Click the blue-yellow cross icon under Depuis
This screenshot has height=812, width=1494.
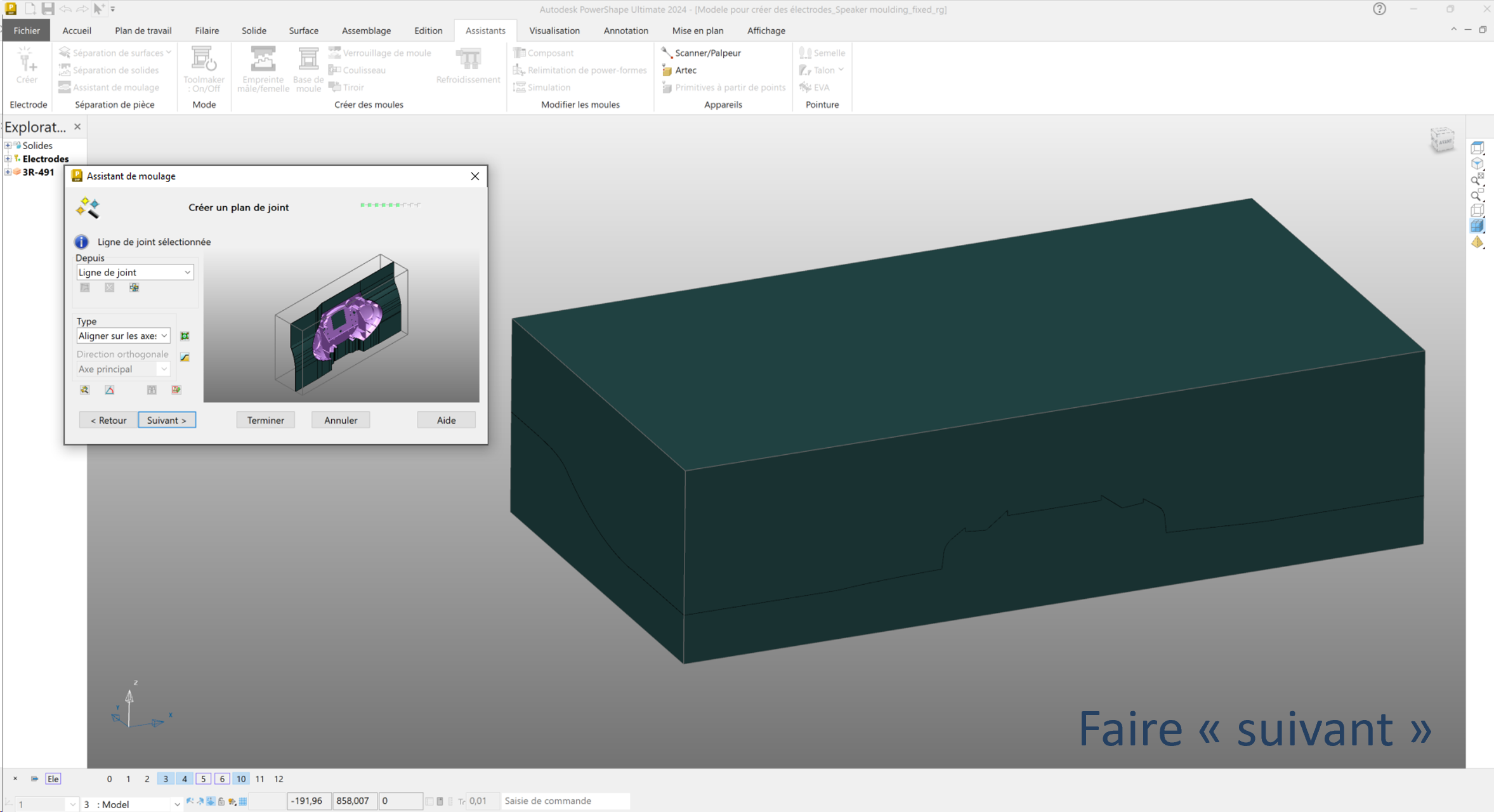(134, 287)
